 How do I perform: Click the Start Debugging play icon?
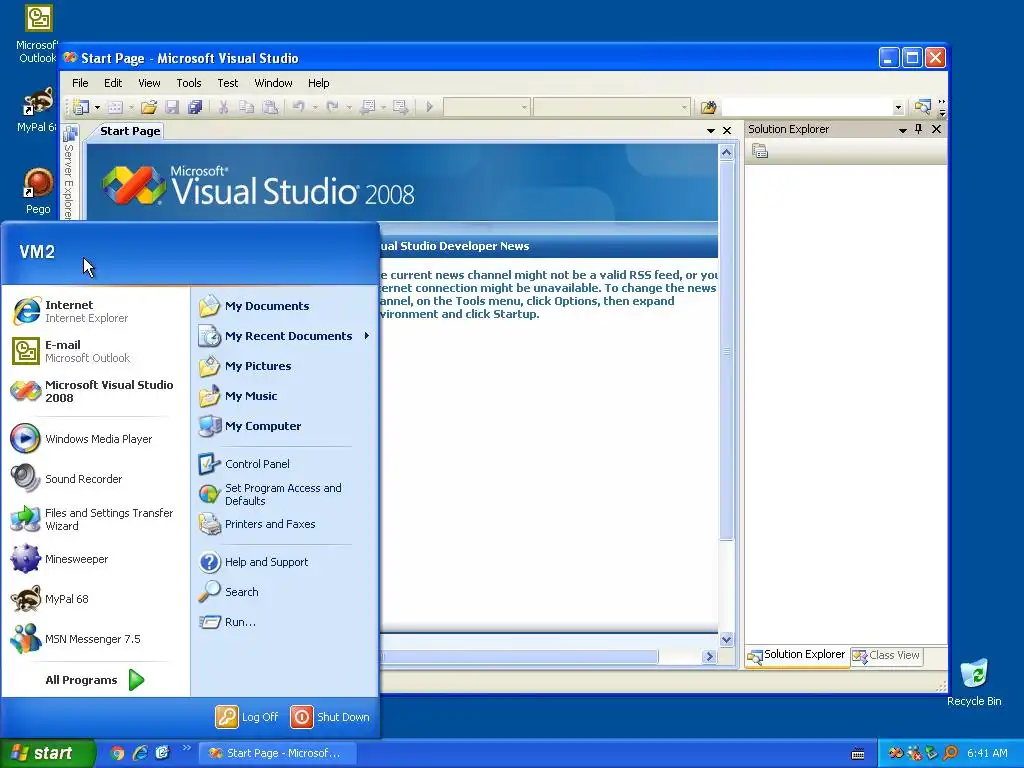pyautogui.click(x=429, y=106)
